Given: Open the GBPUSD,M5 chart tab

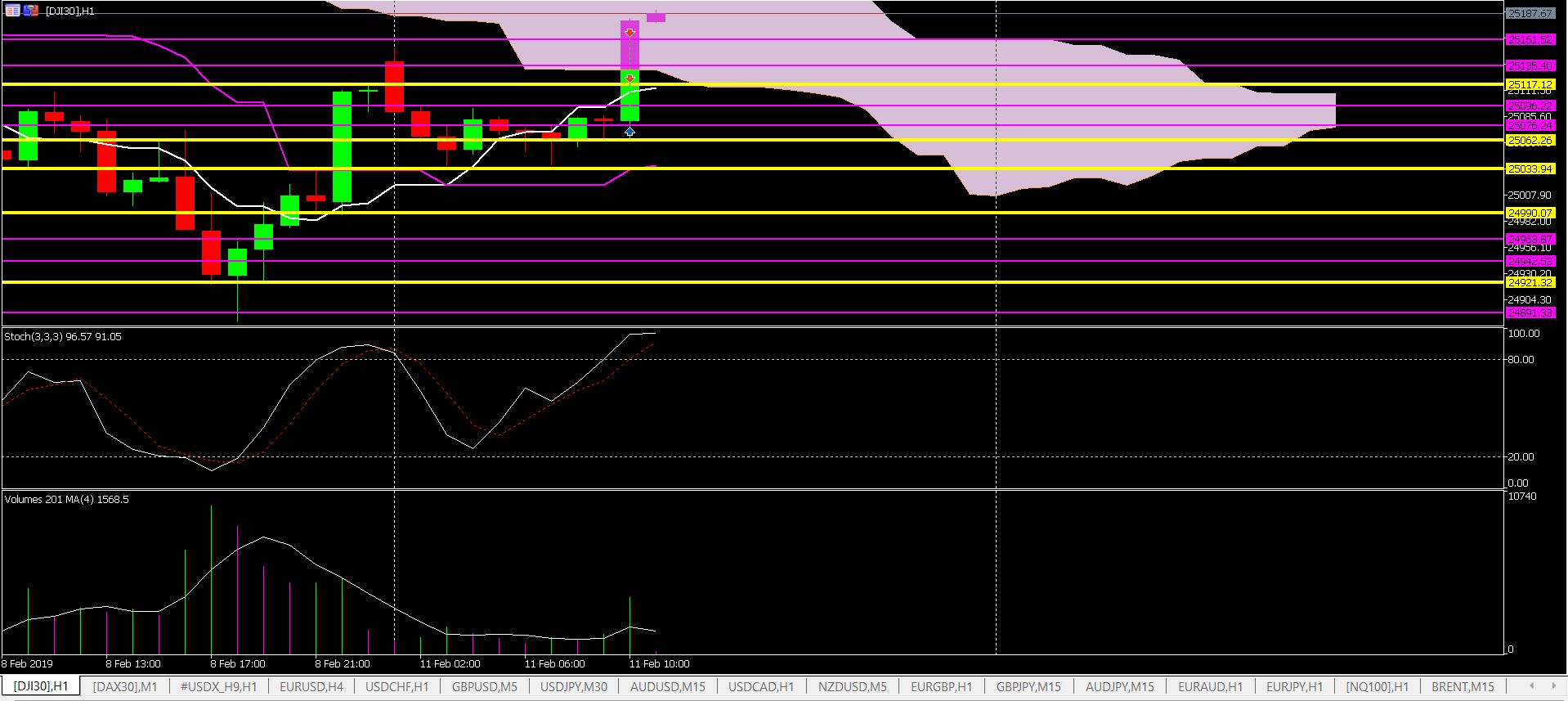Looking at the screenshot, I should click(x=485, y=686).
